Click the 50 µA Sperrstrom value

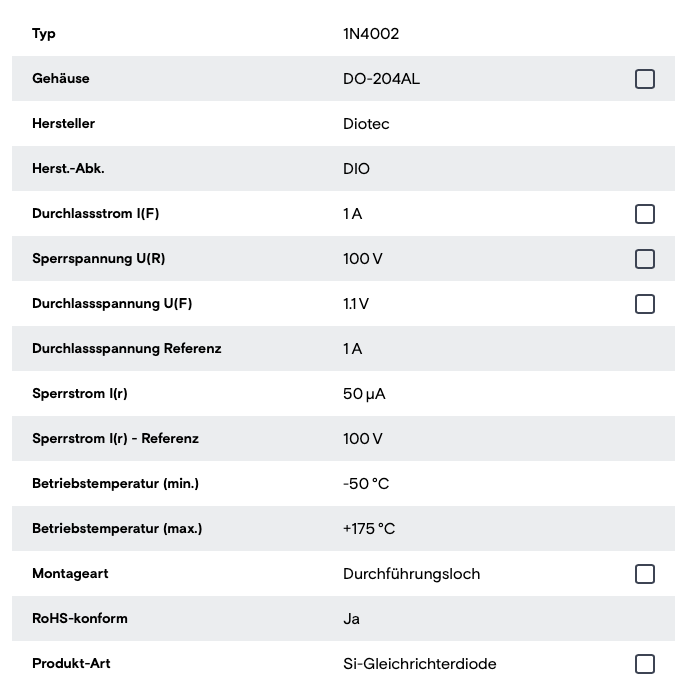[364, 394]
